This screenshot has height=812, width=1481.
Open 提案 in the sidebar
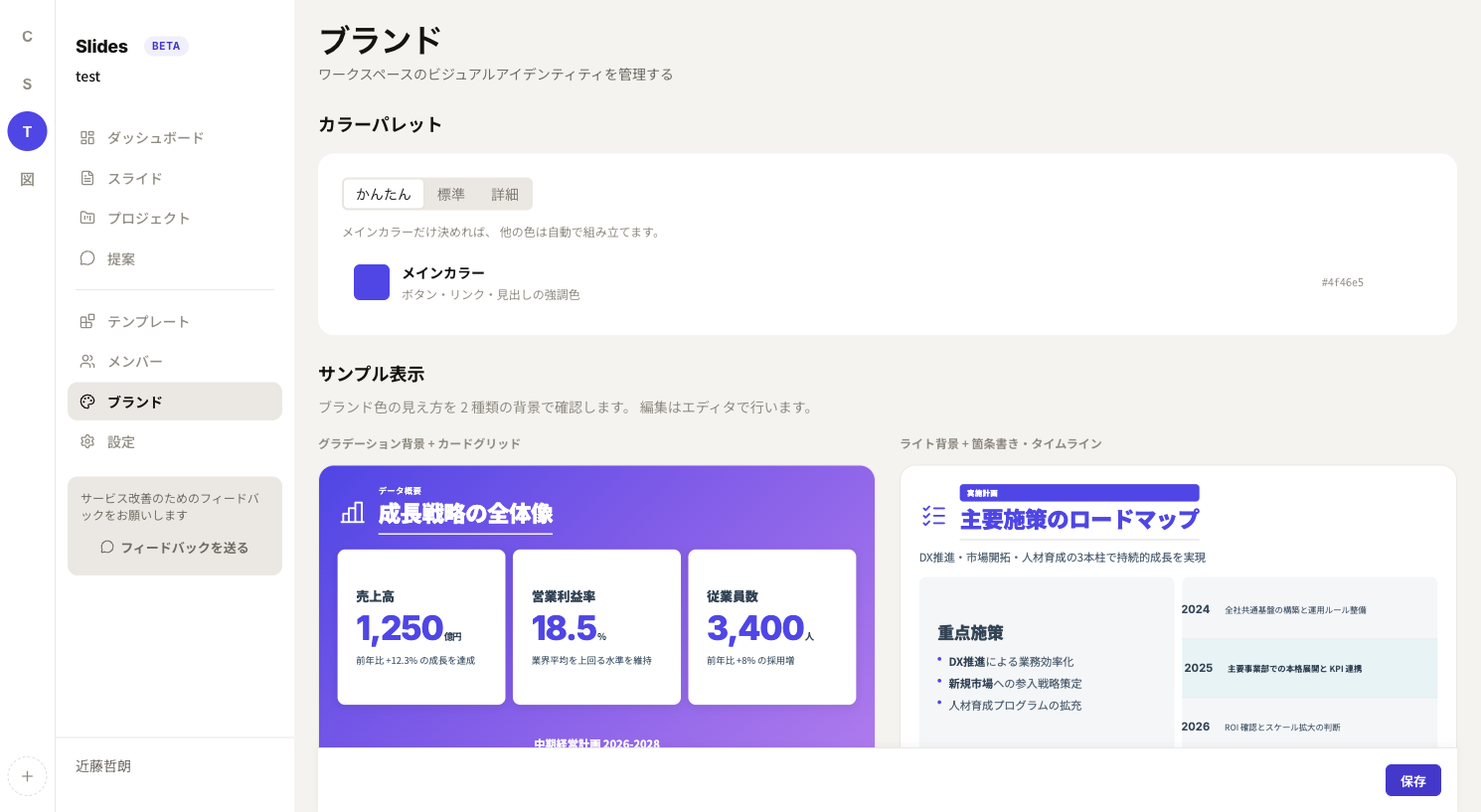point(175,258)
